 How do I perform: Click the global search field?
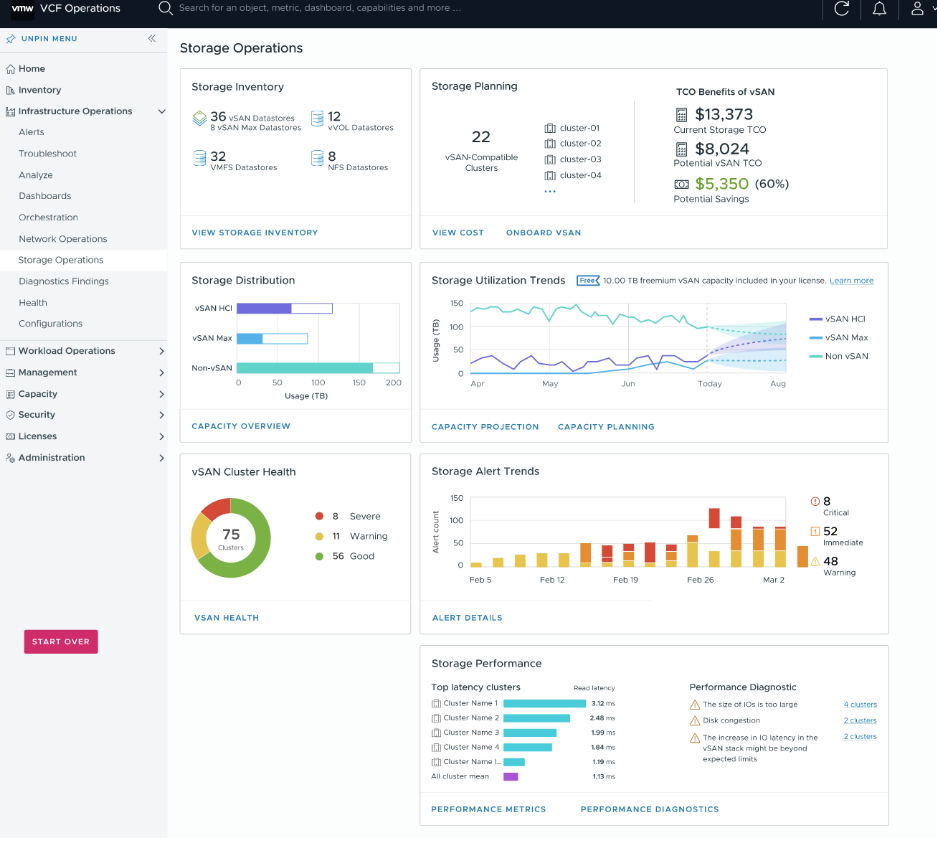320,8
